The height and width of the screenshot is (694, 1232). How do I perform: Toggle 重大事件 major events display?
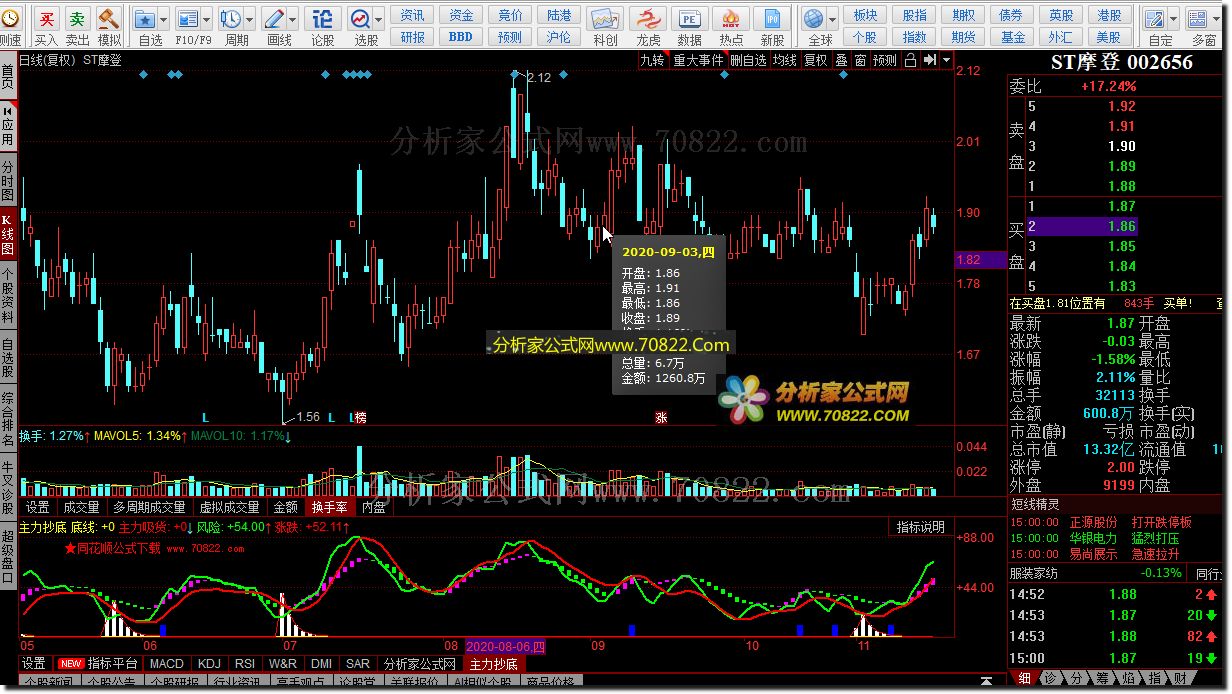[x=698, y=60]
